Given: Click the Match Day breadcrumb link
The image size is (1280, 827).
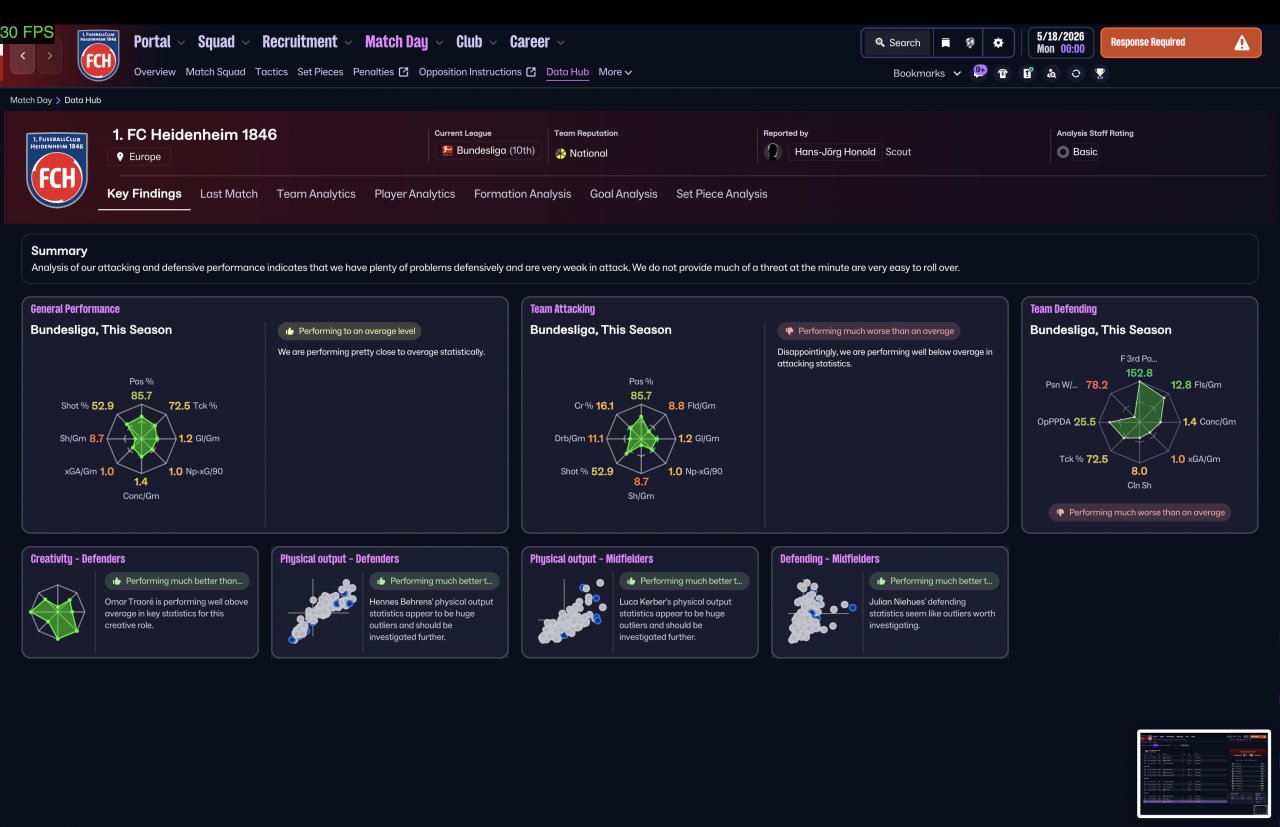Looking at the screenshot, I should click(x=31, y=100).
